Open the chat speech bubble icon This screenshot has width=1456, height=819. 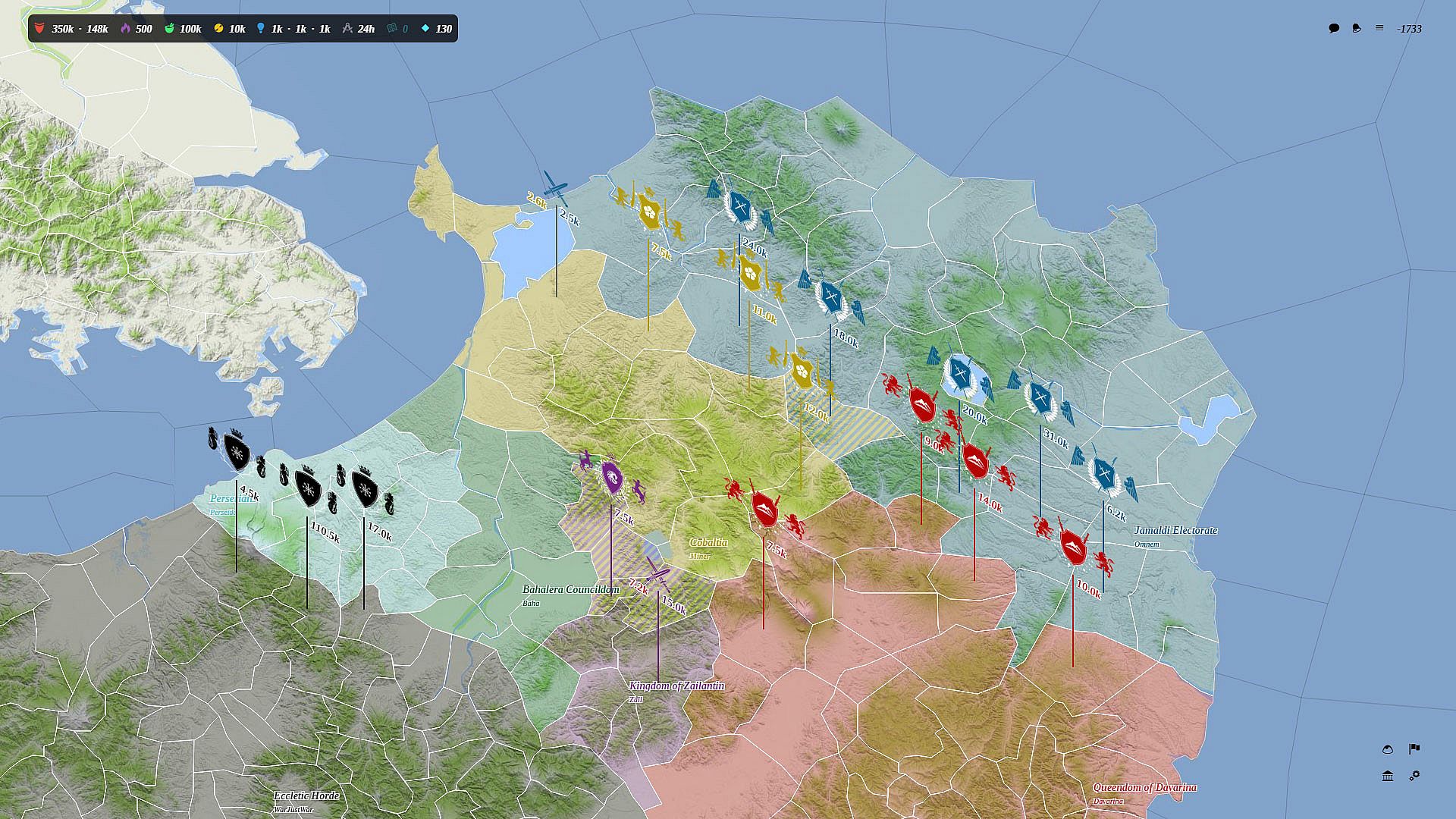(x=1334, y=28)
